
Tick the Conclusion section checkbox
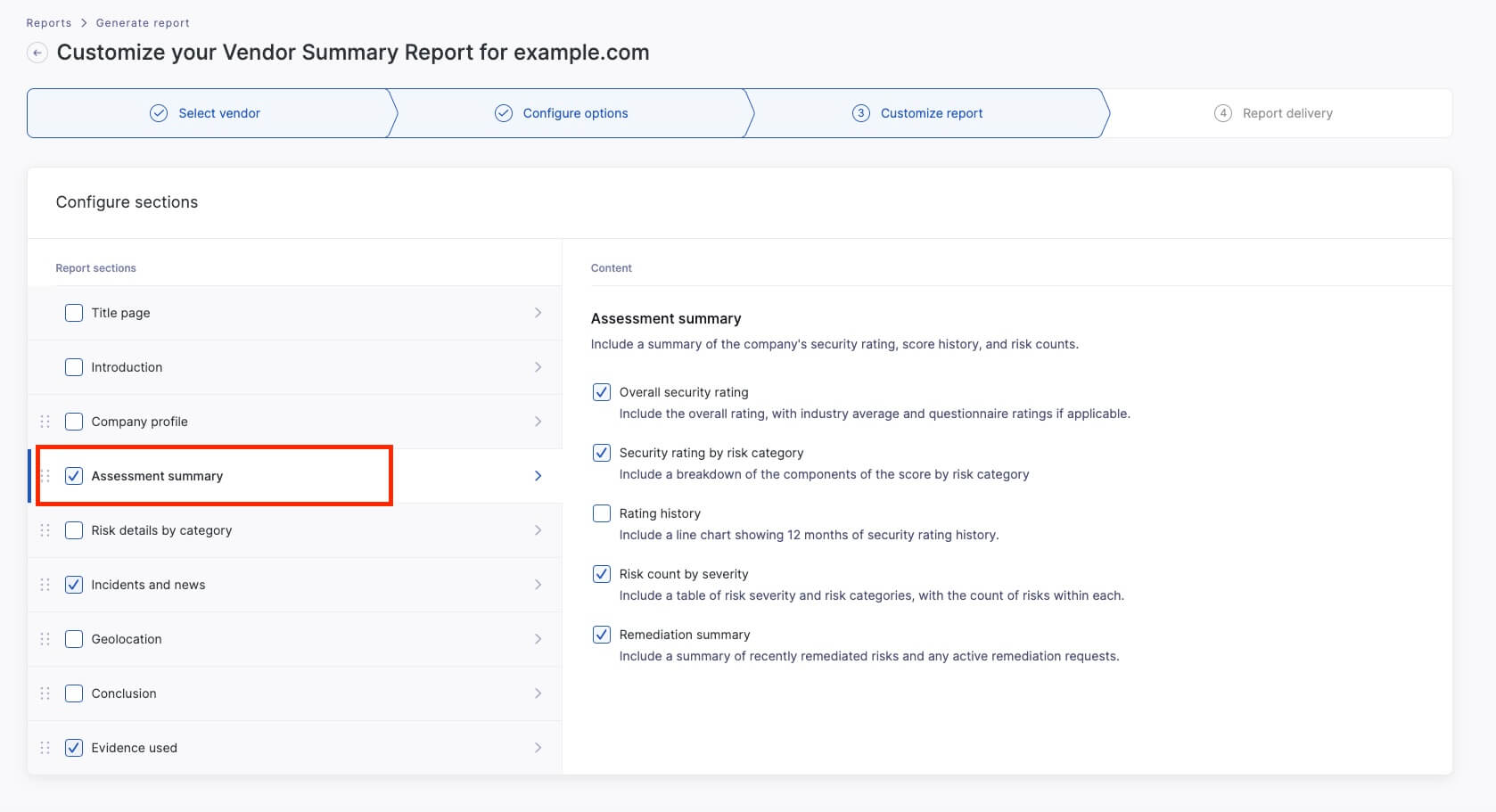(x=74, y=693)
